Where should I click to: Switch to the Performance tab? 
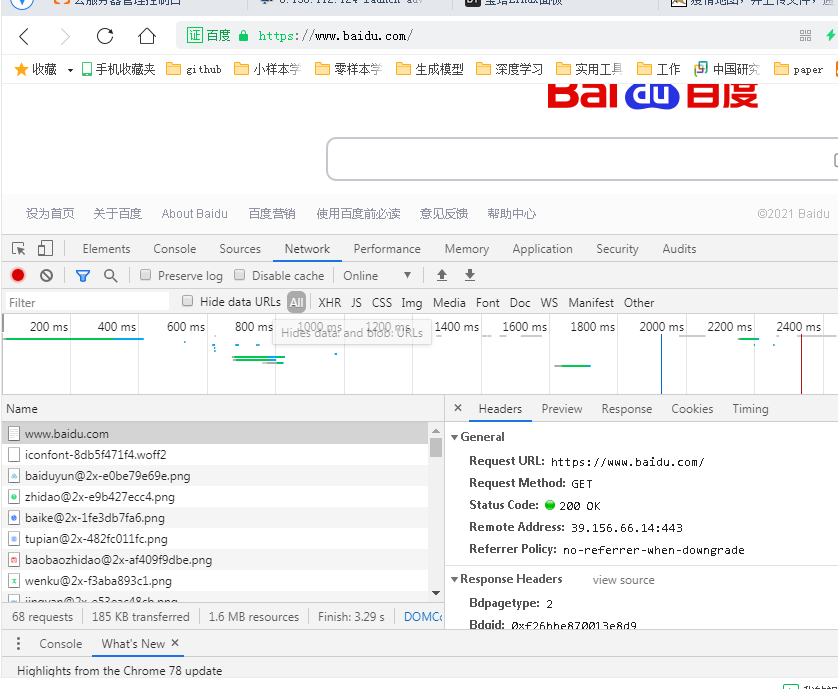(x=387, y=249)
